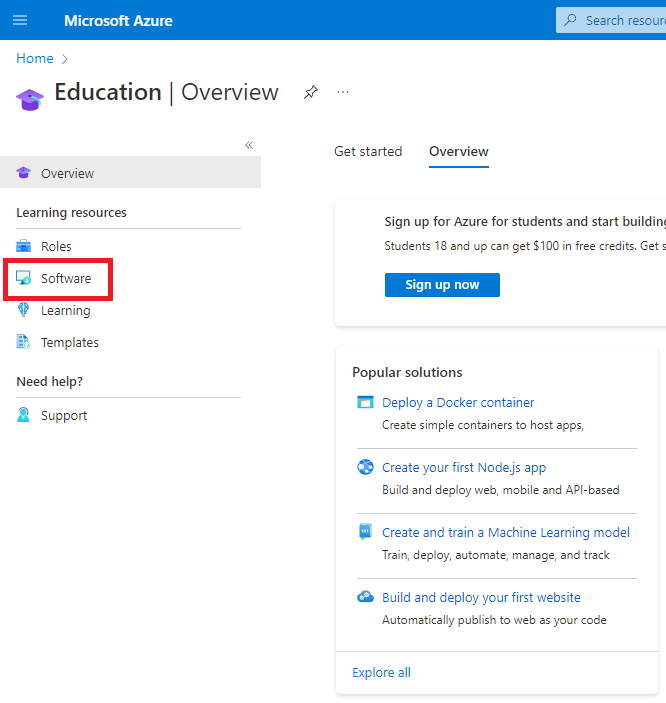Image resolution: width=666 pixels, height=703 pixels.
Task: Open Software in the sidebar
Action: [66, 278]
